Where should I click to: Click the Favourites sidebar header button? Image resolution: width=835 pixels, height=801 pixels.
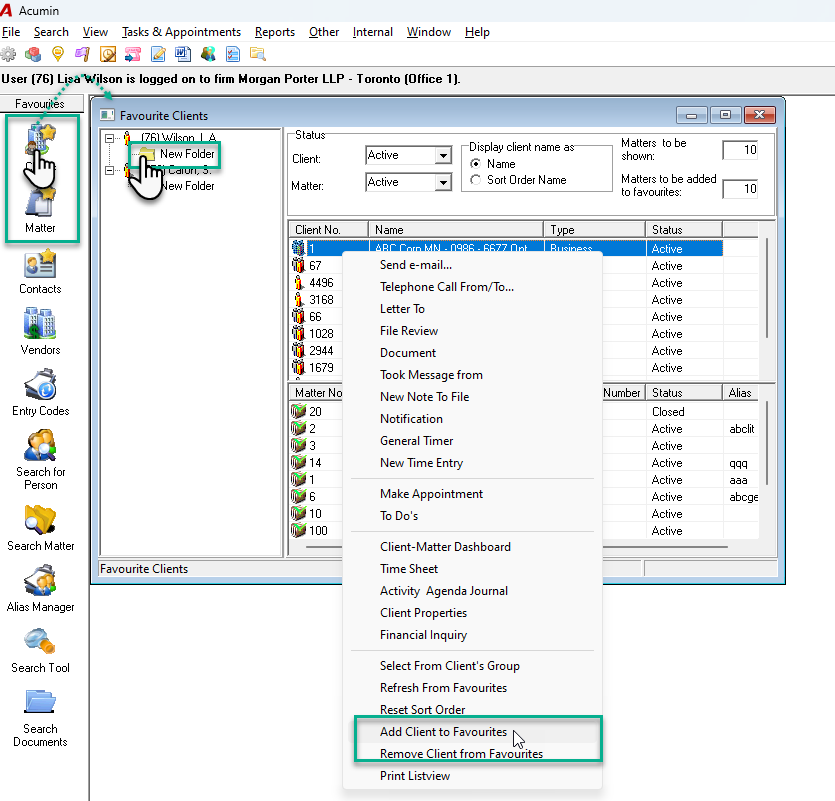click(42, 103)
